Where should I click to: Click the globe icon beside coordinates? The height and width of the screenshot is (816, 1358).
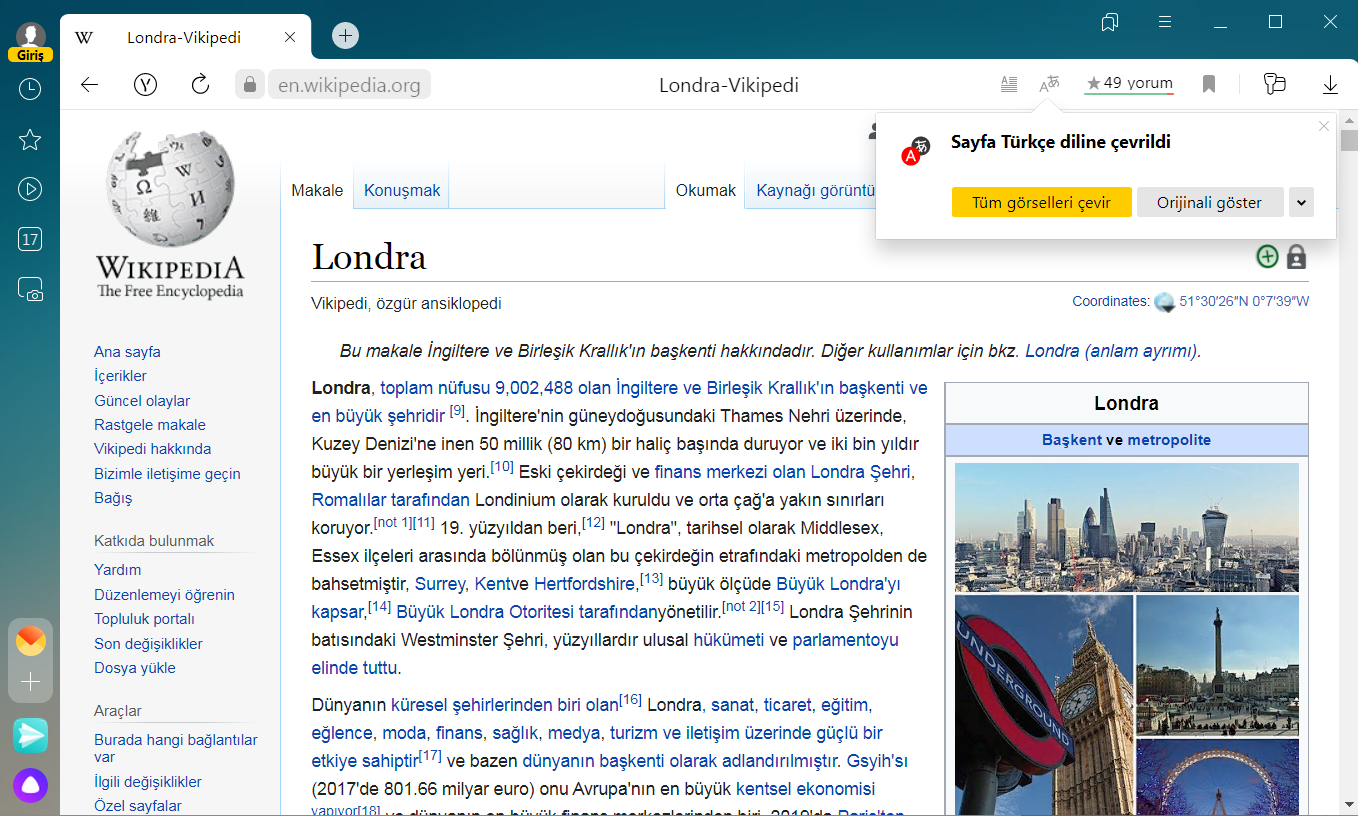click(1164, 302)
